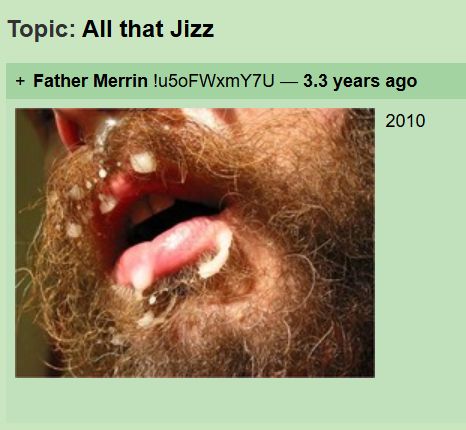
Task: Click the word All in the topic heading
Action: click(x=97, y=29)
